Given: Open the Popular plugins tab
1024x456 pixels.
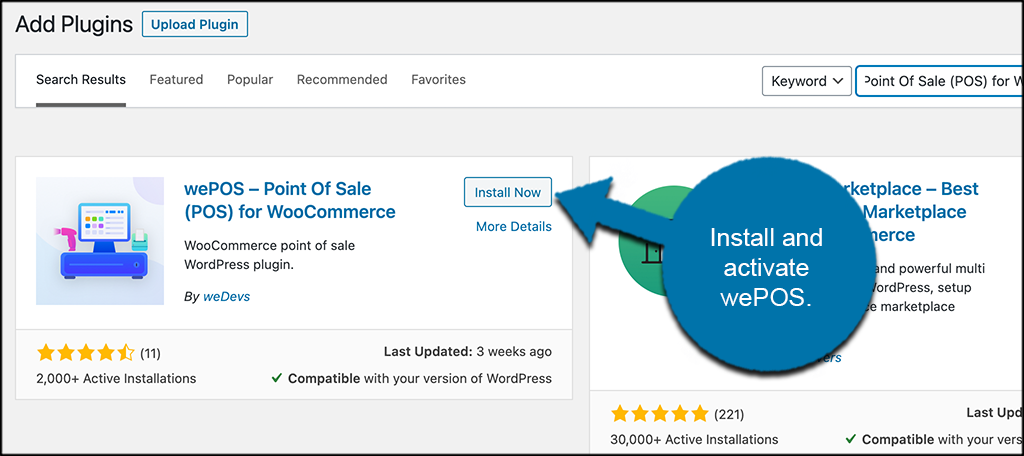Looking at the screenshot, I should pyautogui.click(x=250, y=80).
